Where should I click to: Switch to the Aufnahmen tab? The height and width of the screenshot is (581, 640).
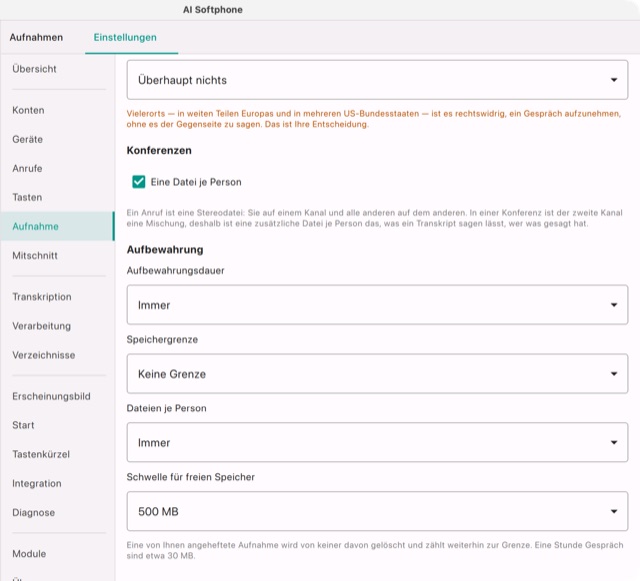point(36,37)
